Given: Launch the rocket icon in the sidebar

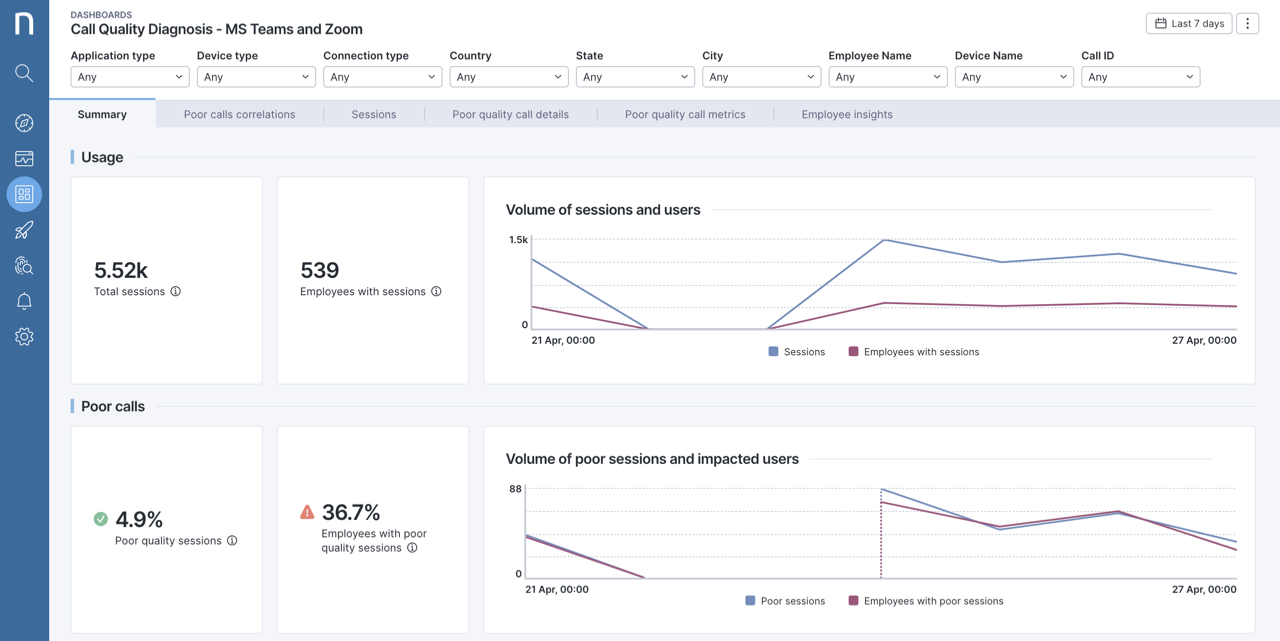Looking at the screenshot, I should coord(24,230).
